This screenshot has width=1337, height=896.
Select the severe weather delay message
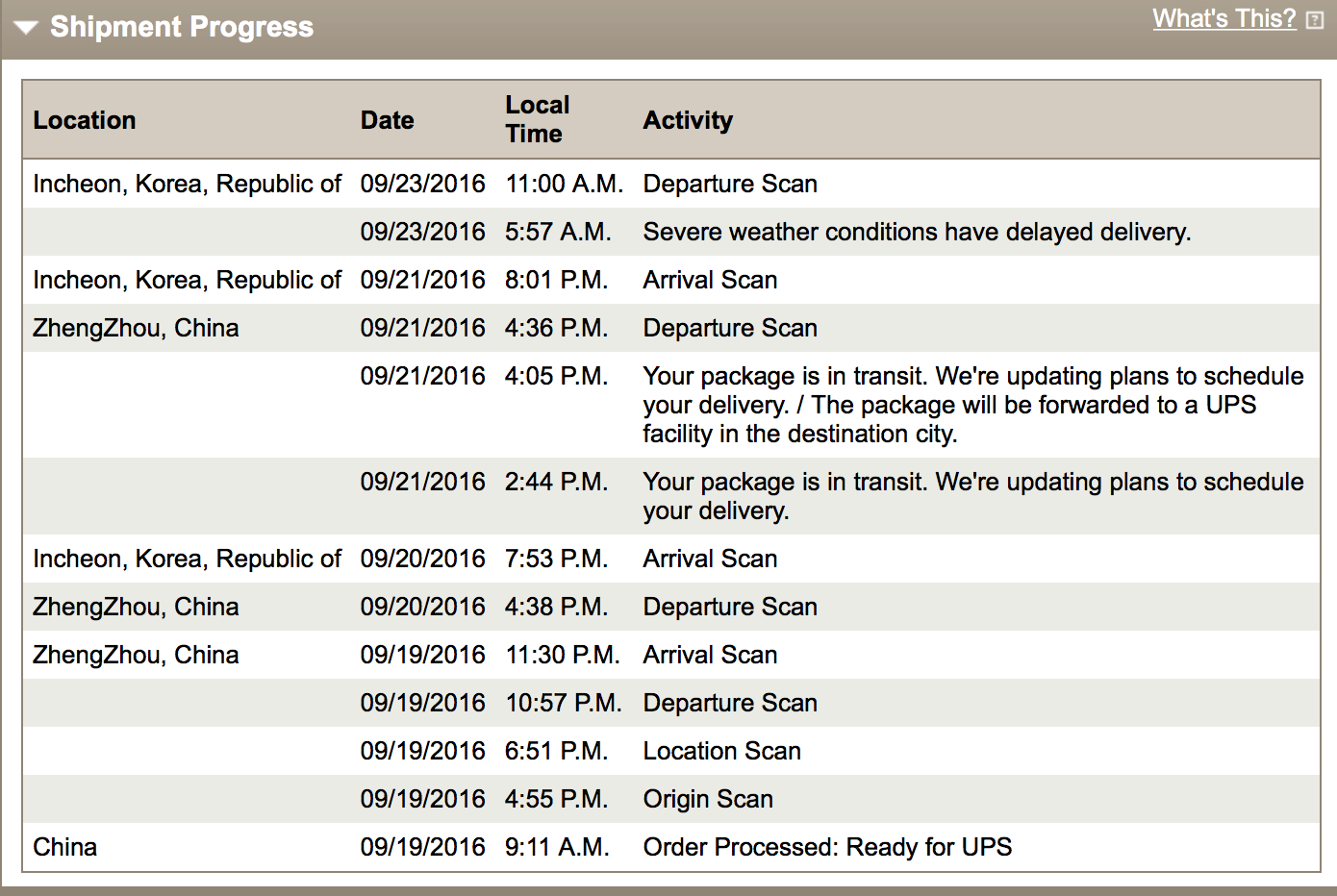[917, 232]
